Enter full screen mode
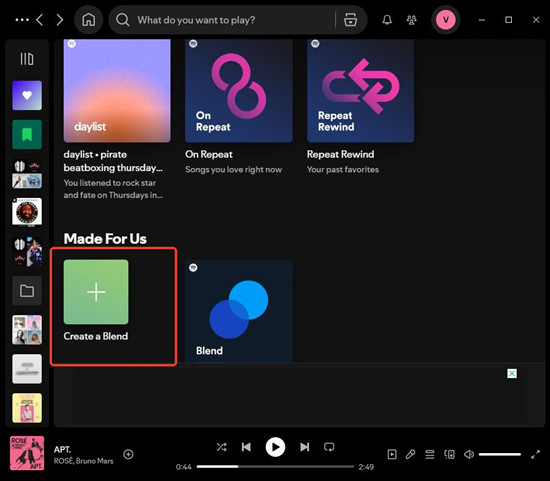The height and width of the screenshot is (481, 550). click(x=535, y=455)
